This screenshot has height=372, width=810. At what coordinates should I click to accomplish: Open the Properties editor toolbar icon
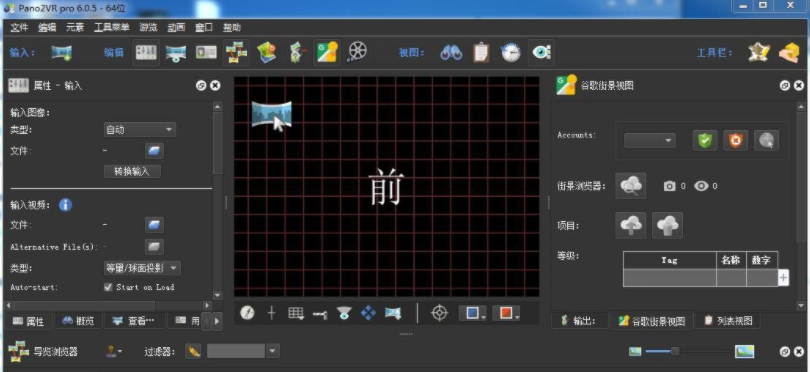(146, 52)
